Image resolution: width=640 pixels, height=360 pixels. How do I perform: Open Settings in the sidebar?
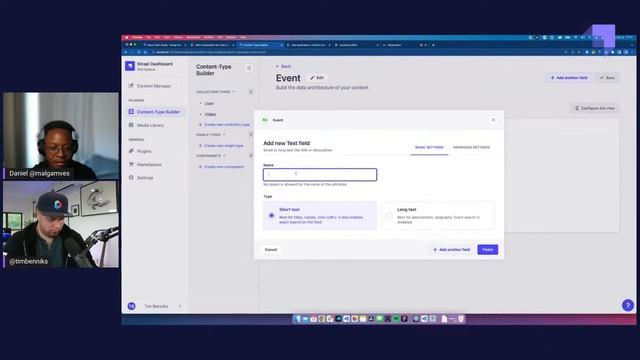141,178
